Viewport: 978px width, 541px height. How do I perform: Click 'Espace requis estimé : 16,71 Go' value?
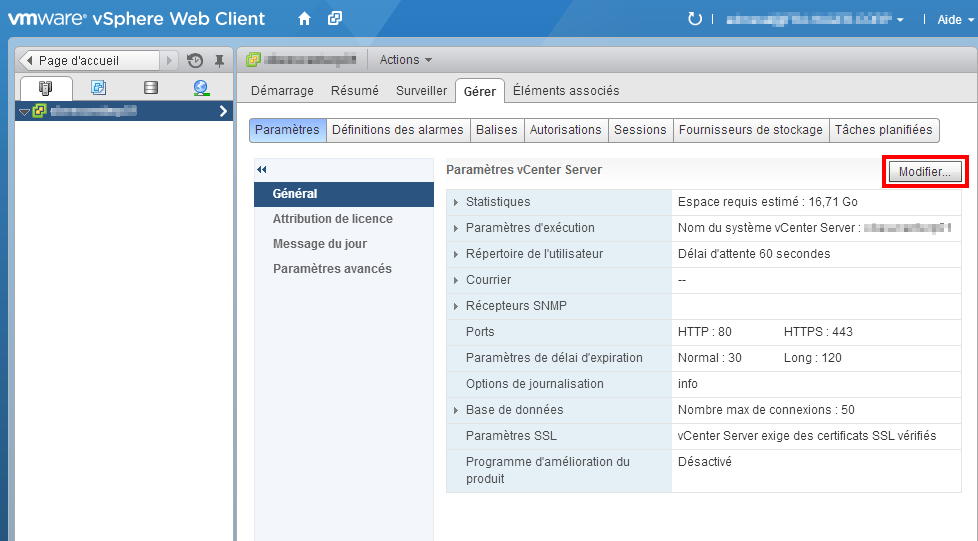767,202
